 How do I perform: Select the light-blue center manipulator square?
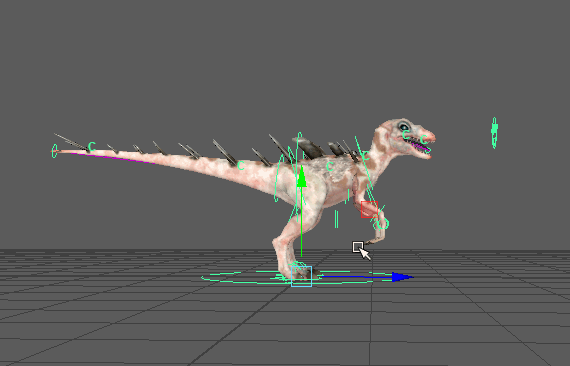click(x=301, y=276)
